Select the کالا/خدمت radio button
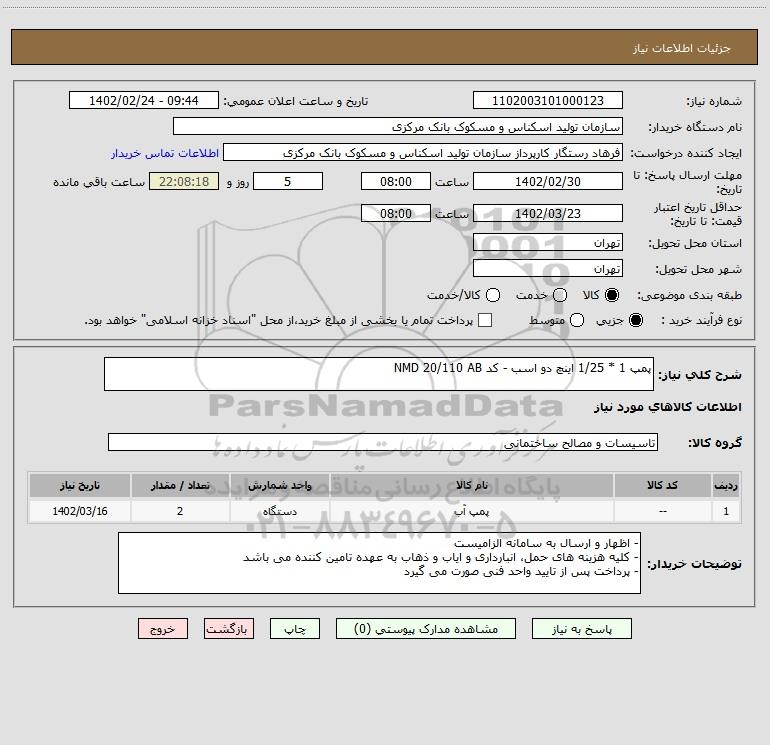This screenshot has height=745, width=770. coord(493,295)
